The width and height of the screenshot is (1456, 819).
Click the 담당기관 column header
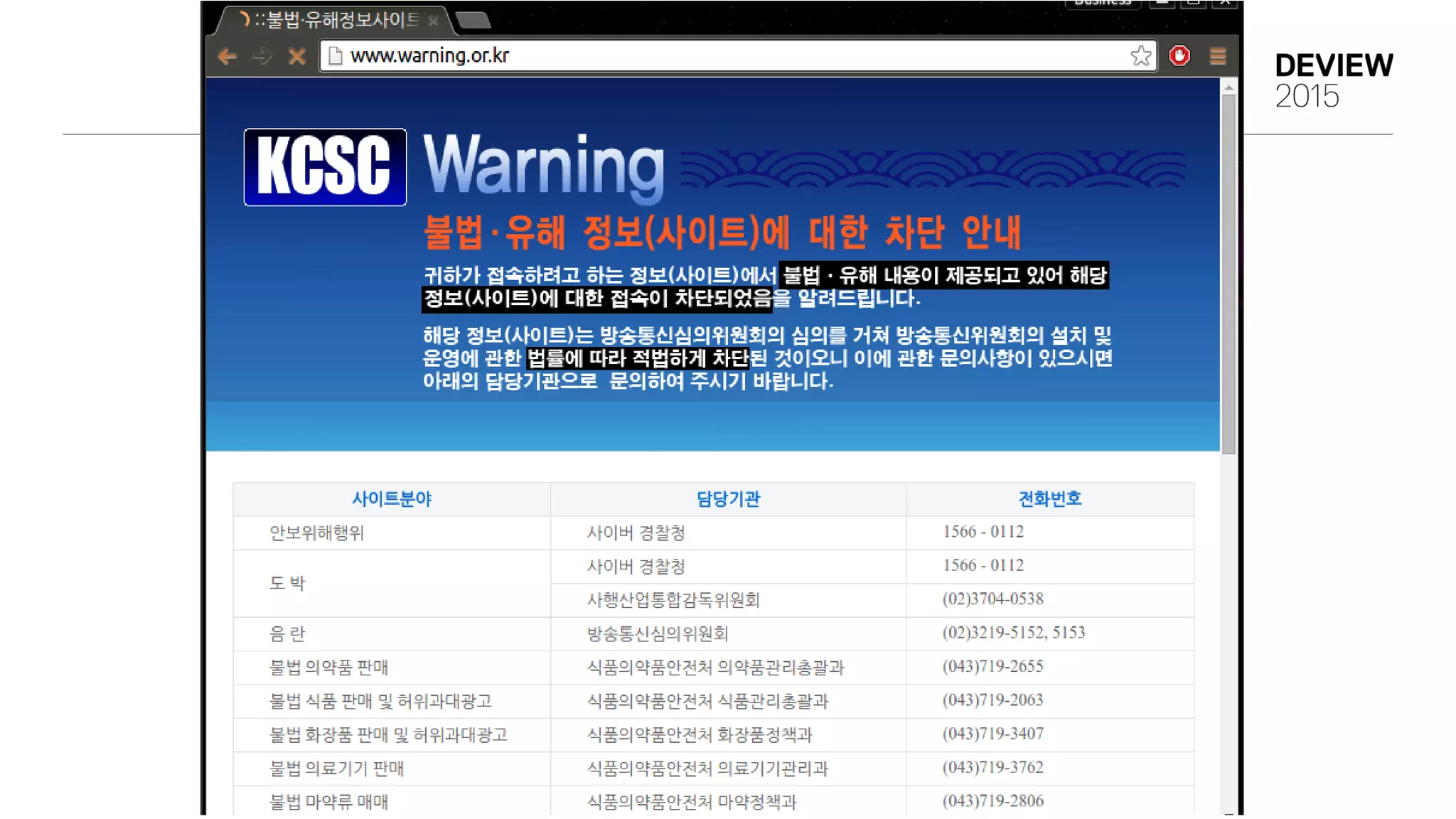[728, 499]
